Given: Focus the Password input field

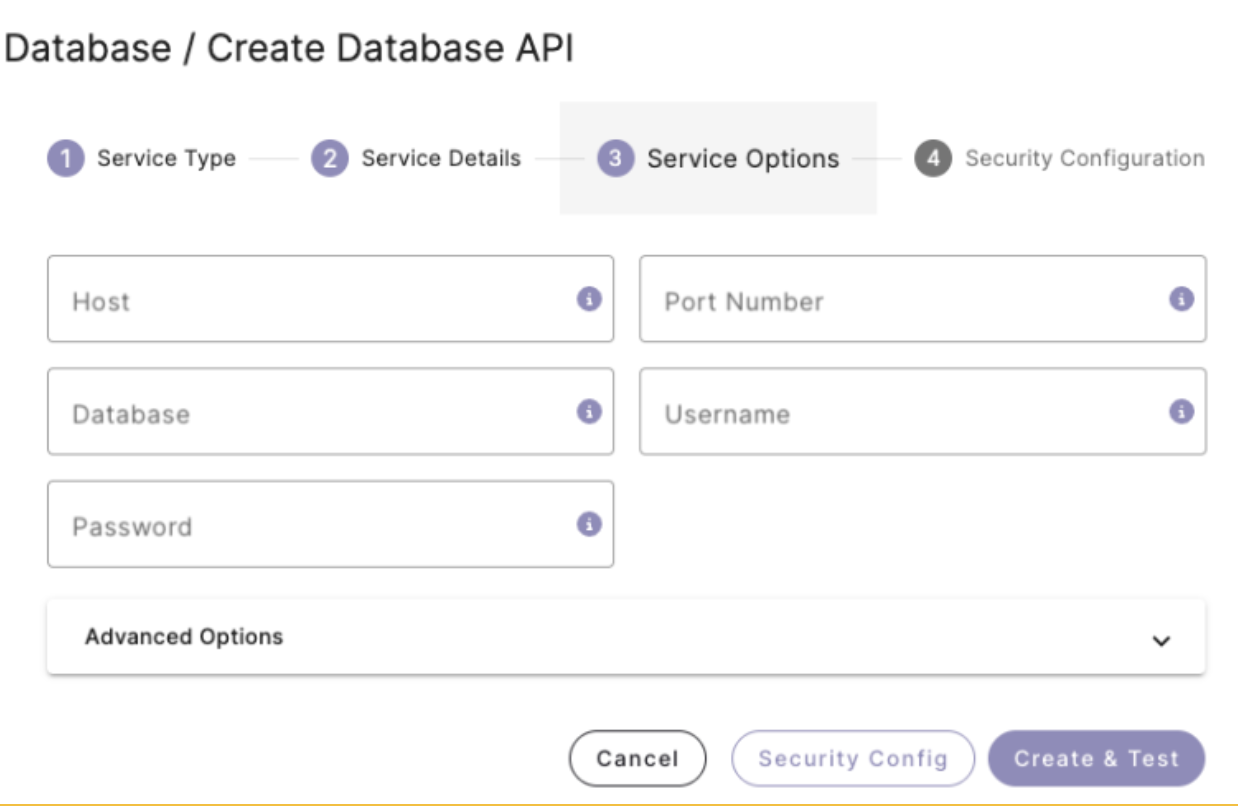Looking at the screenshot, I should click(310, 525).
